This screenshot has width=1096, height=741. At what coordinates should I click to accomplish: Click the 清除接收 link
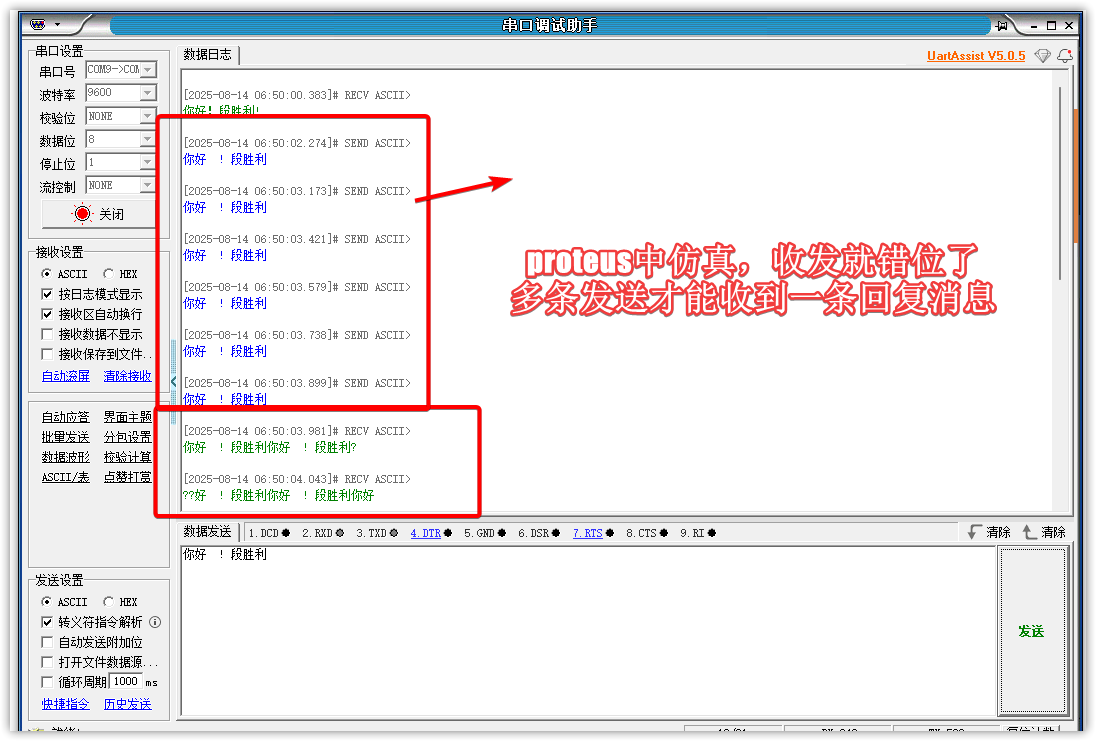pyautogui.click(x=127, y=376)
